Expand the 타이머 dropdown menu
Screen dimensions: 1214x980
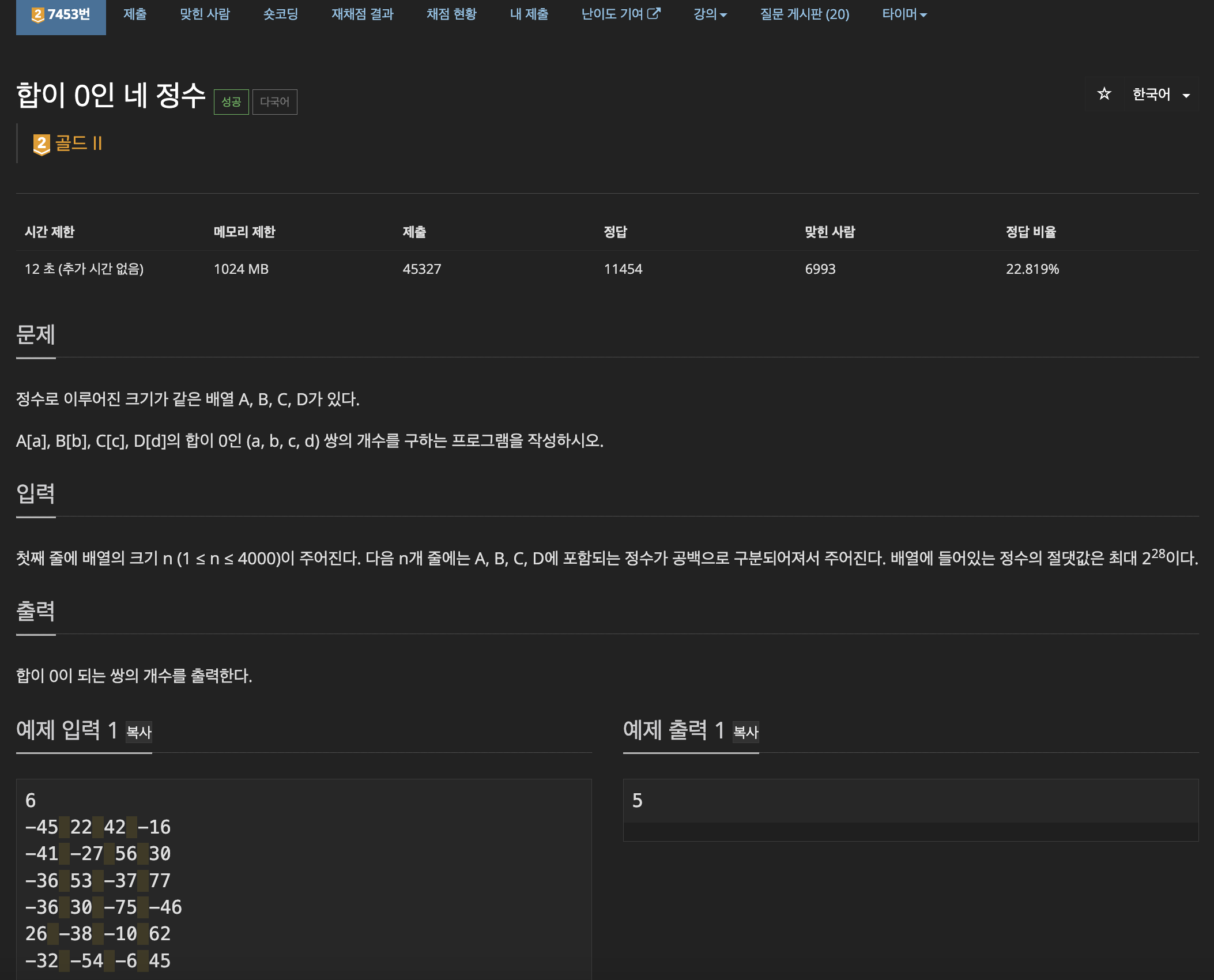[904, 14]
